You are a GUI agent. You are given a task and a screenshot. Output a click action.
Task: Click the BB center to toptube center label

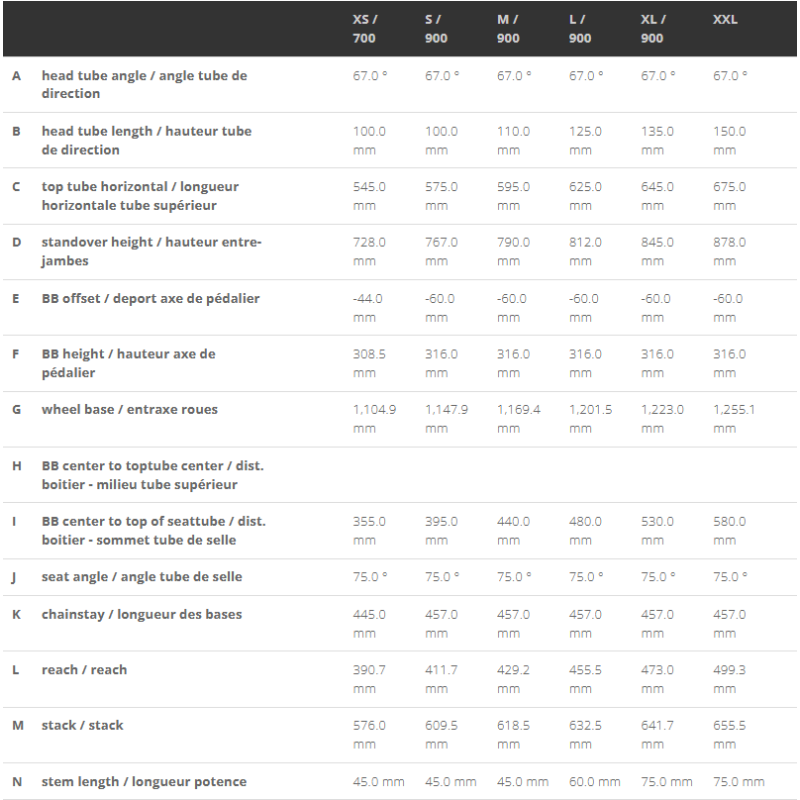click(x=153, y=475)
